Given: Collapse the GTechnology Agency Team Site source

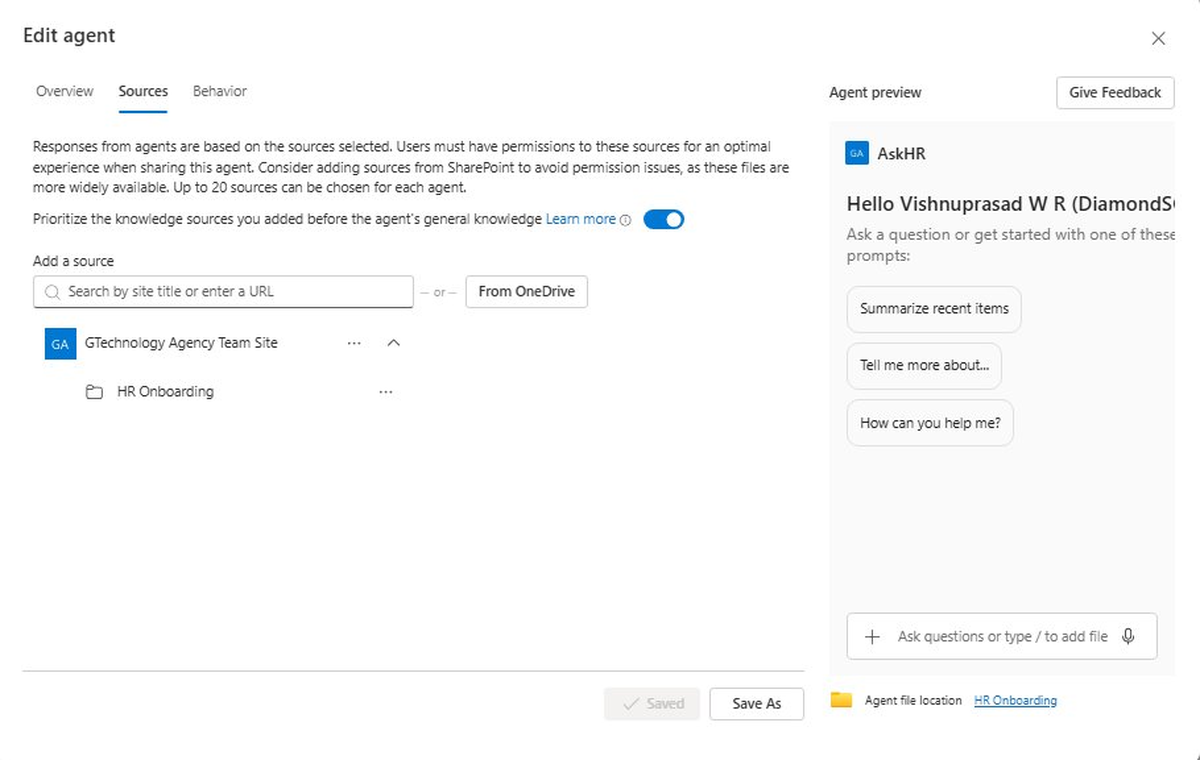Looking at the screenshot, I should [393, 342].
